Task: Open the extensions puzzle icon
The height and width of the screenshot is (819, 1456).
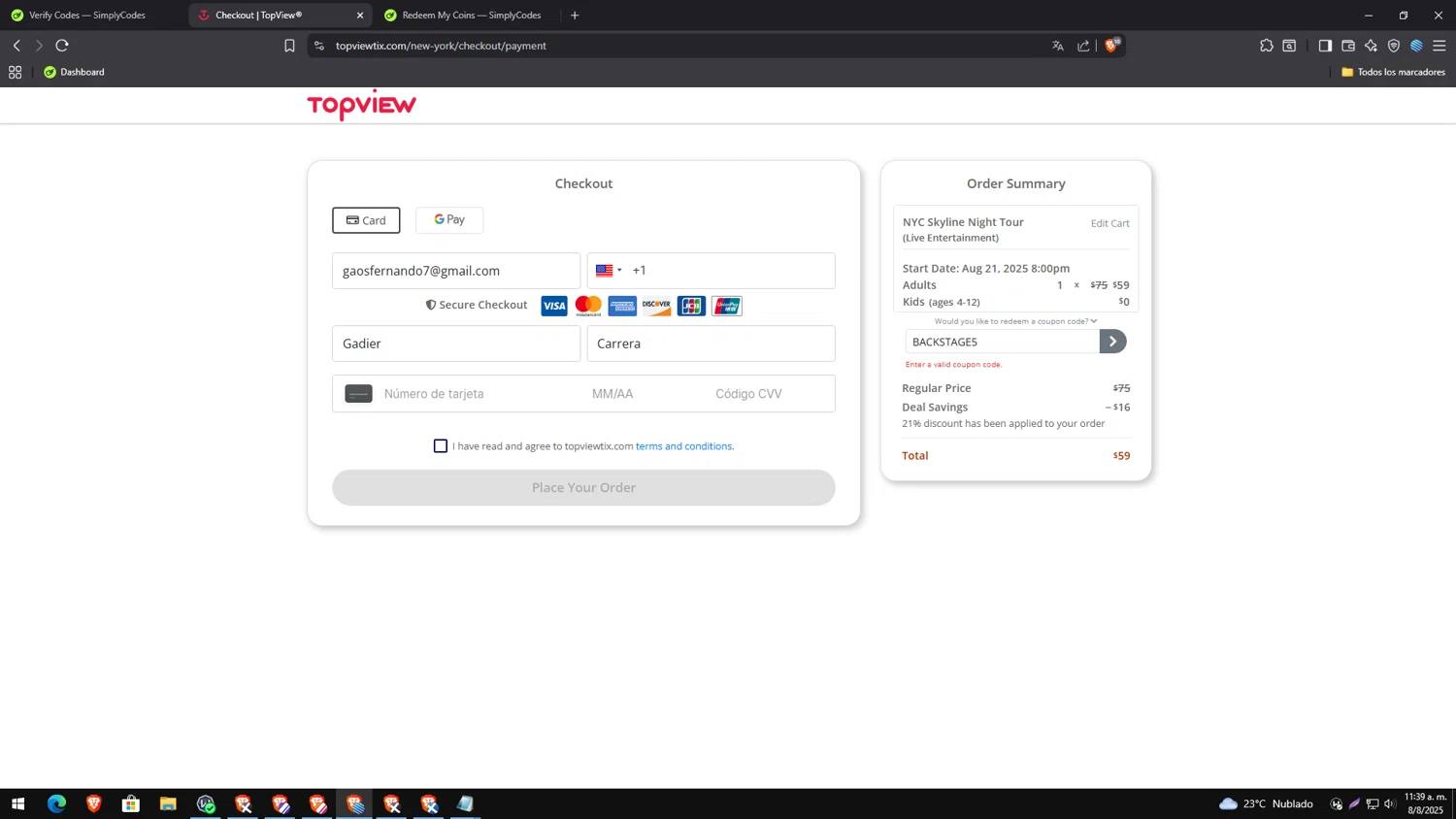Action: (x=1267, y=46)
